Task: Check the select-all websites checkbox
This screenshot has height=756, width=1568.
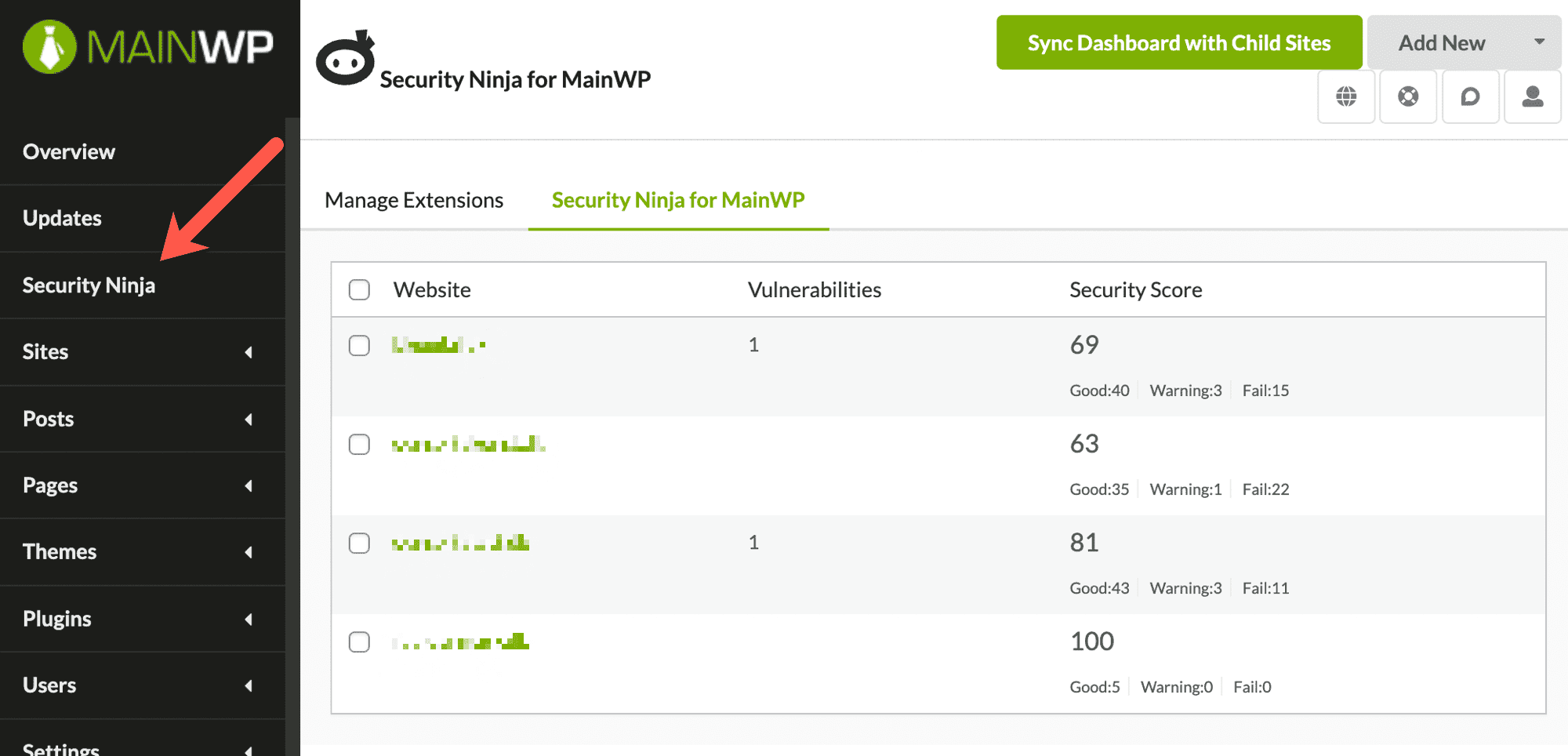Action: [x=359, y=289]
